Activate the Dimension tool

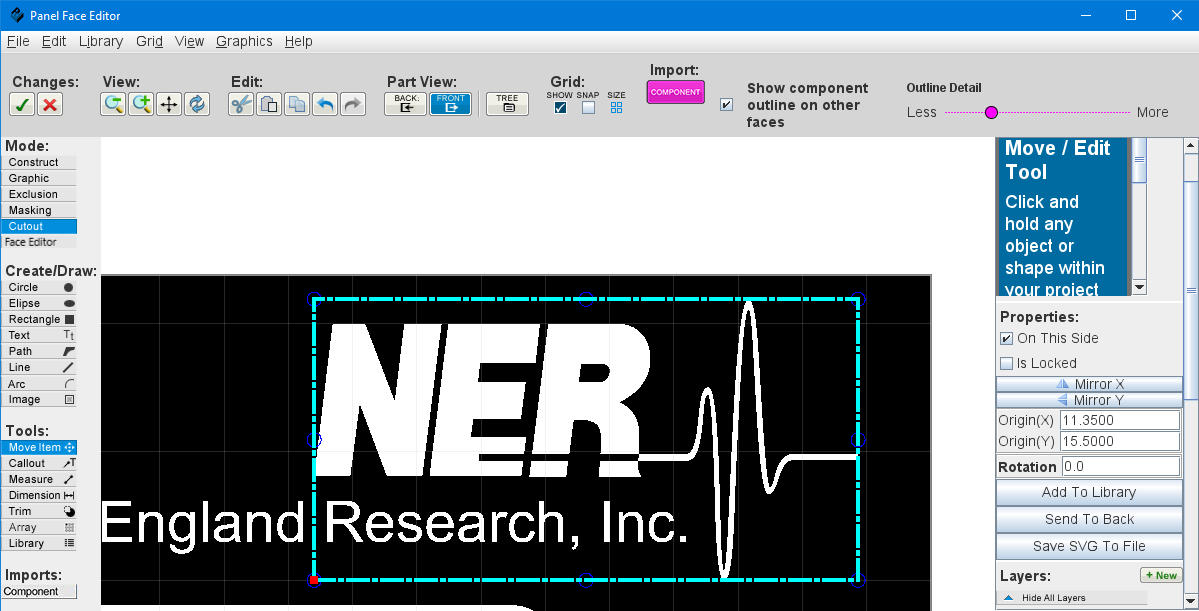39,496
